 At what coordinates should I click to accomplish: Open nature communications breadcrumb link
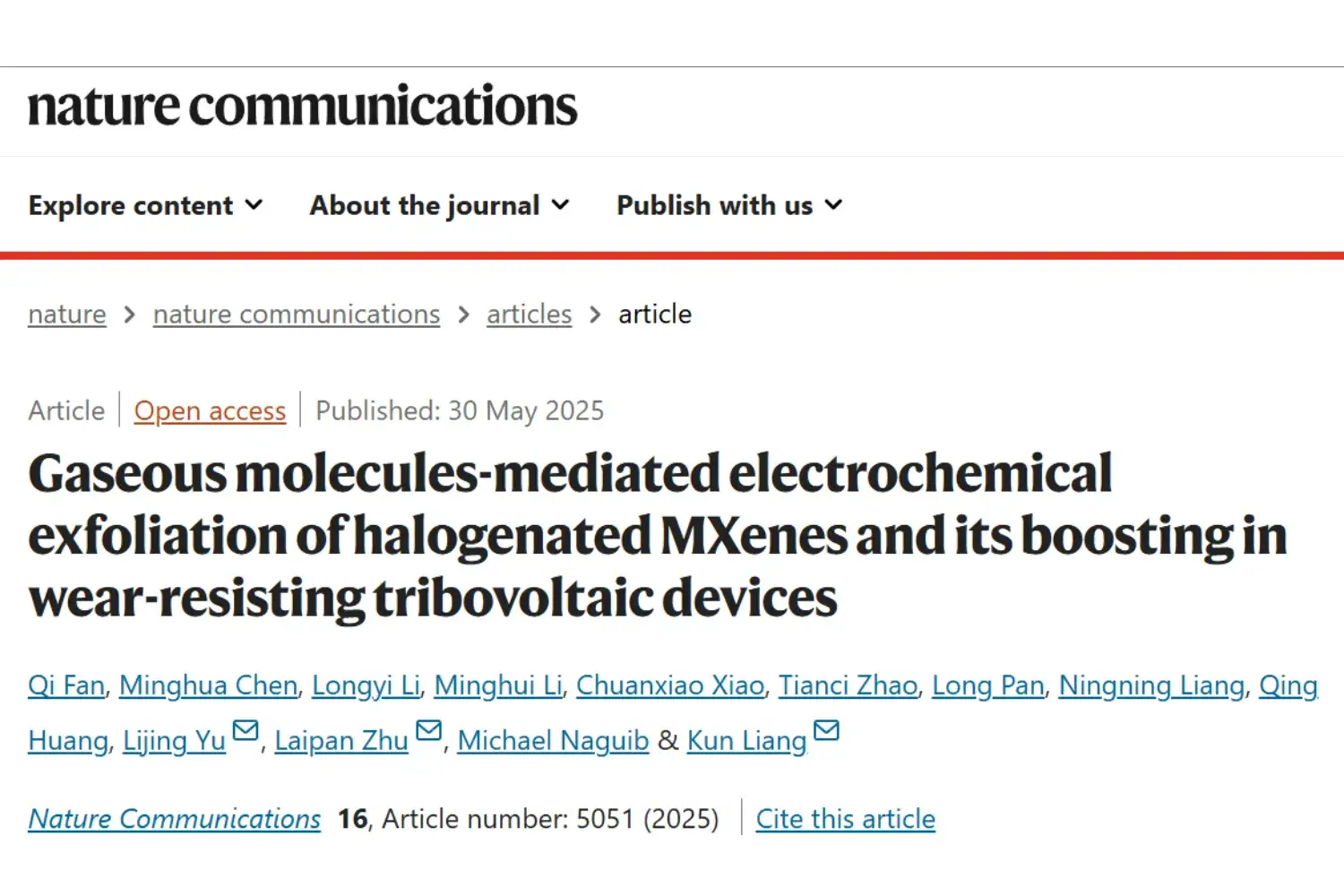point(297,314)
